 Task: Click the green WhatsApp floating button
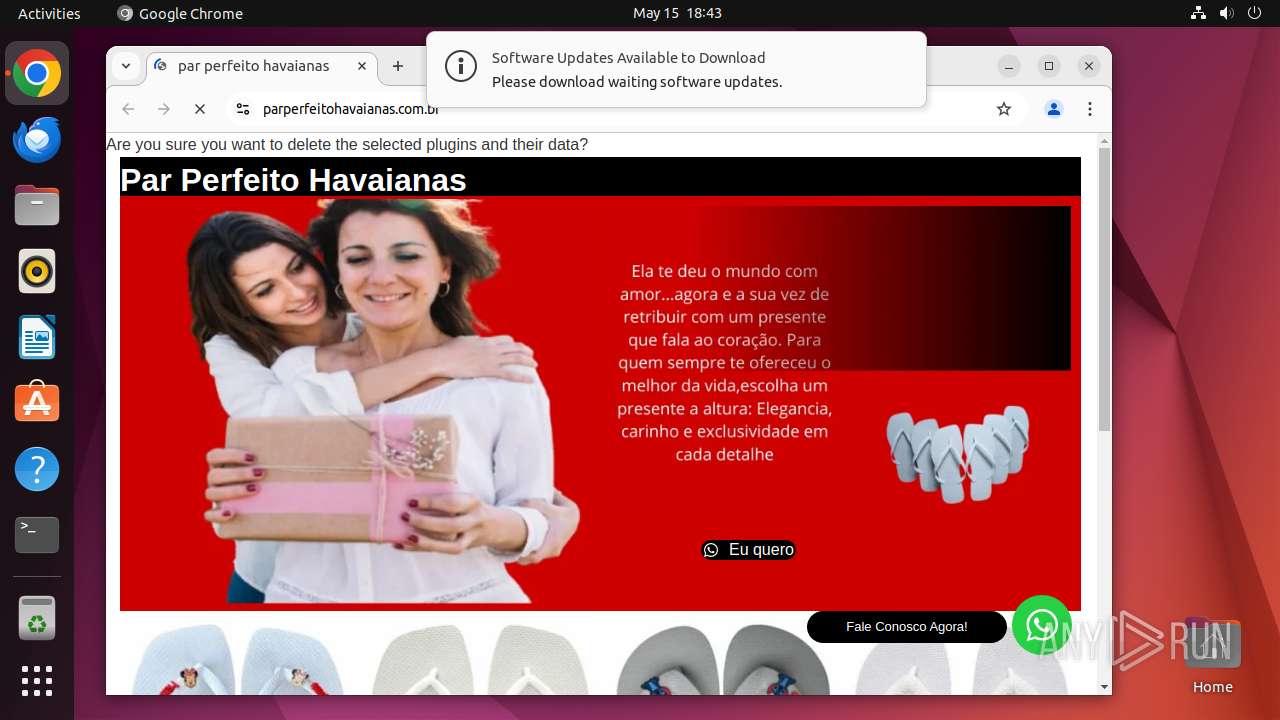(x=1042, y=625)
